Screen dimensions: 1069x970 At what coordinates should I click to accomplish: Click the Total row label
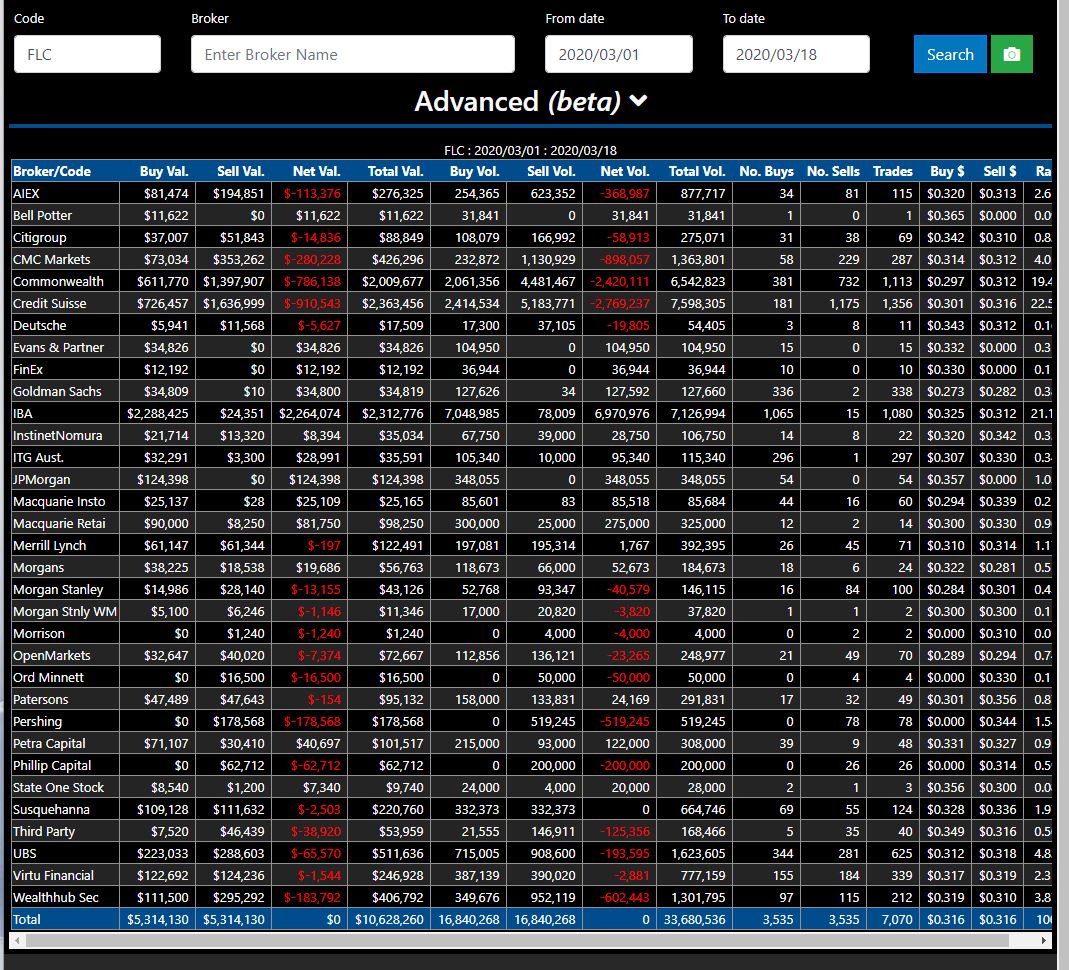coord(27,920)
